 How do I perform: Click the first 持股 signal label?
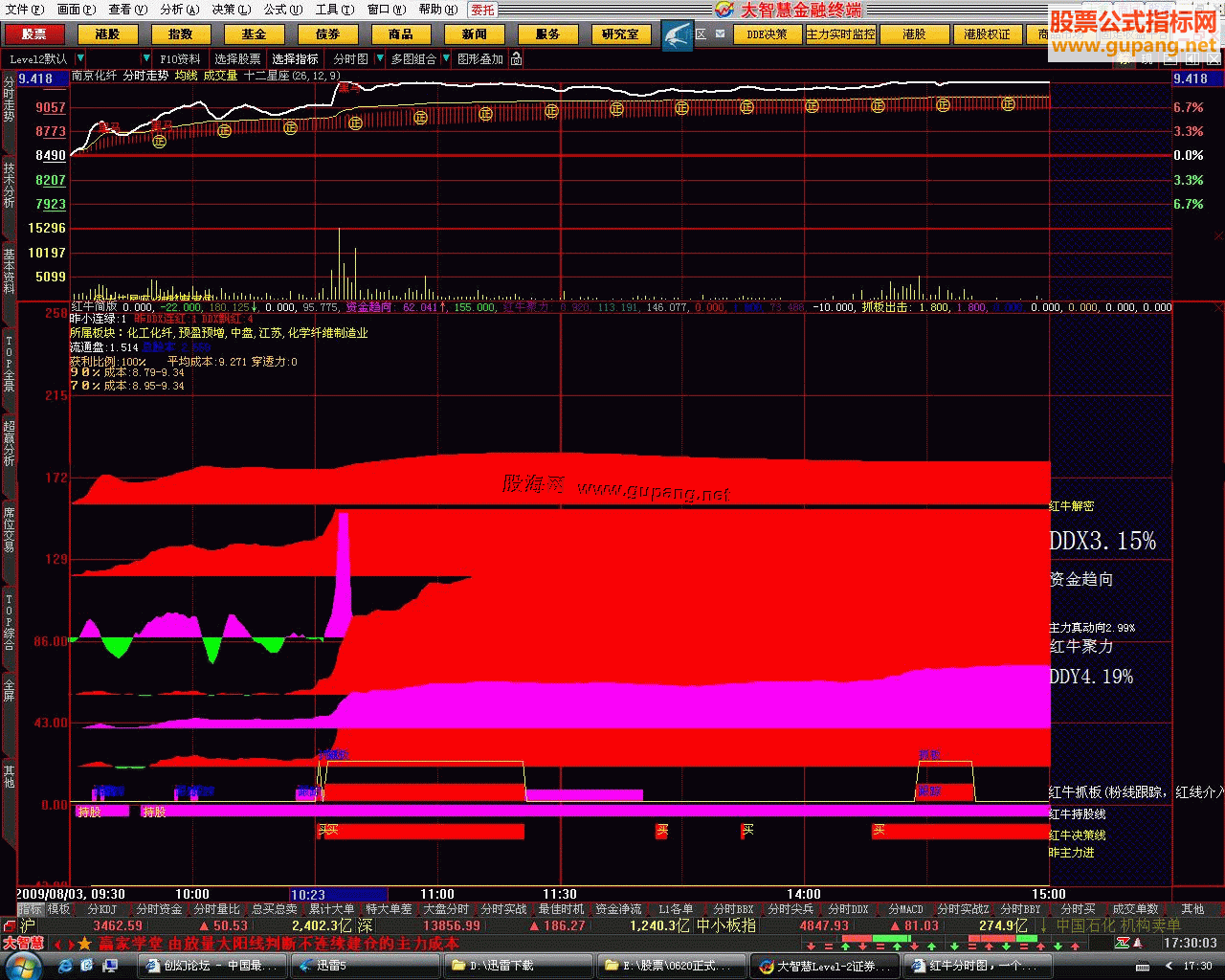point(89,812)
